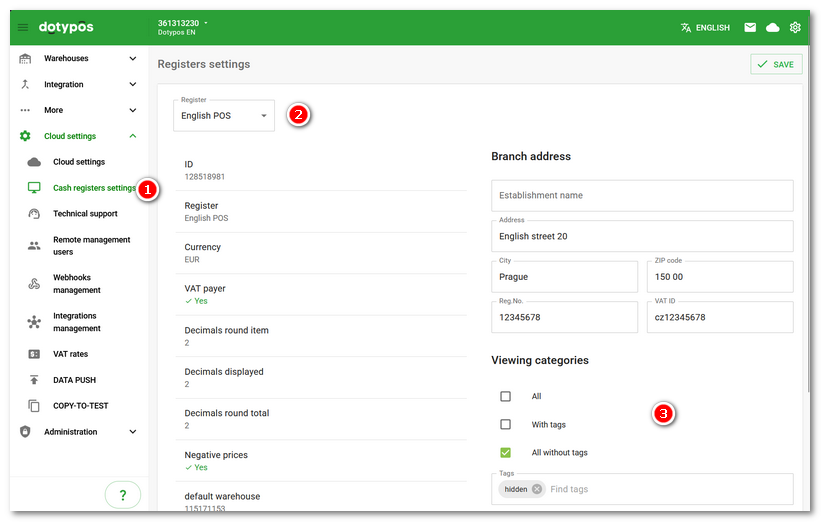This screenshot has width=821, height=522.
Task: Open the account dropdown 361313230
Action: point(183,23)
